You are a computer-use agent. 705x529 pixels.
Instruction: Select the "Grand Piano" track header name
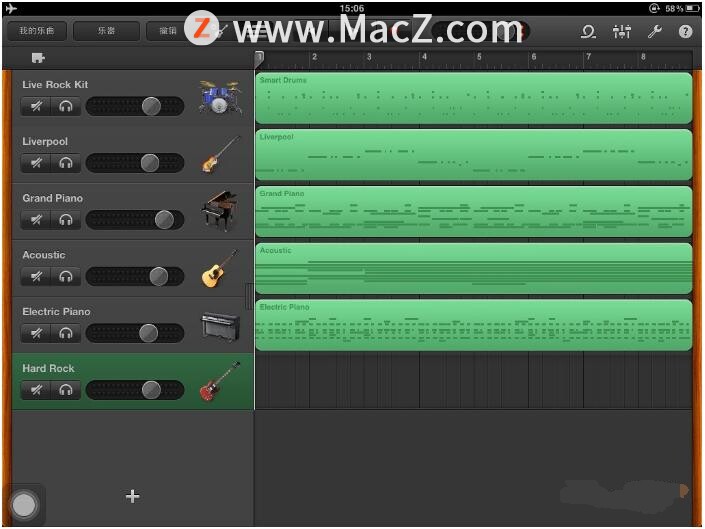(x=53, y=198)
